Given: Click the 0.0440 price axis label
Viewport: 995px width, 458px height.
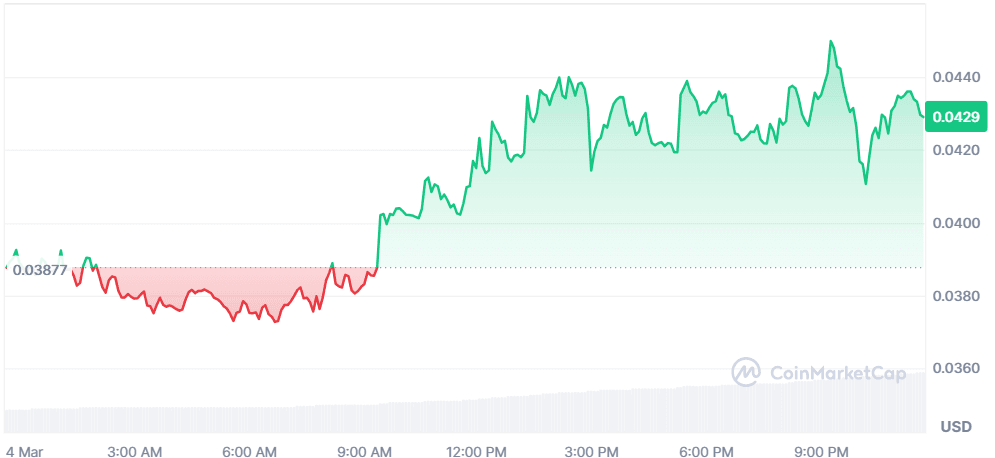Looking at the screenshot, I should coord(954,77).
